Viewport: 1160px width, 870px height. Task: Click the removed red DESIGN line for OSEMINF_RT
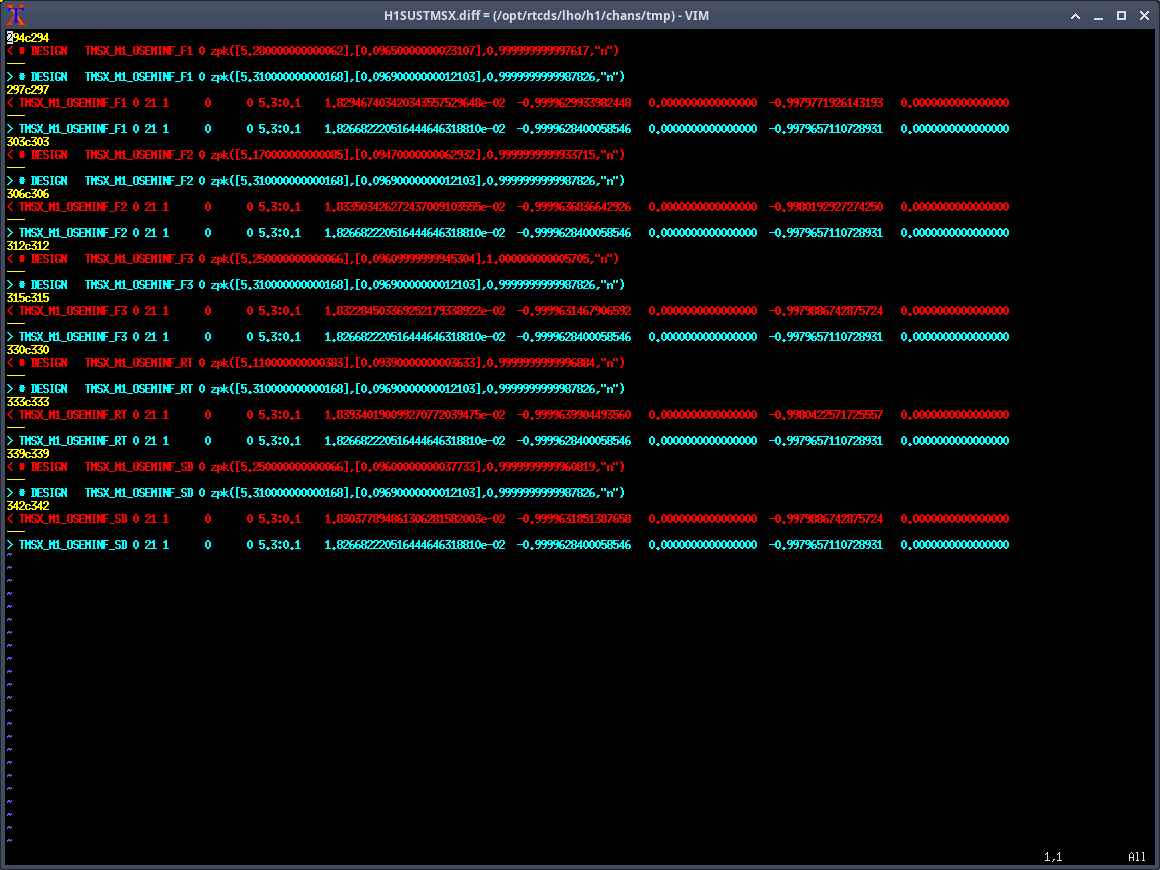pyautogui.click(x=320, y=362)
